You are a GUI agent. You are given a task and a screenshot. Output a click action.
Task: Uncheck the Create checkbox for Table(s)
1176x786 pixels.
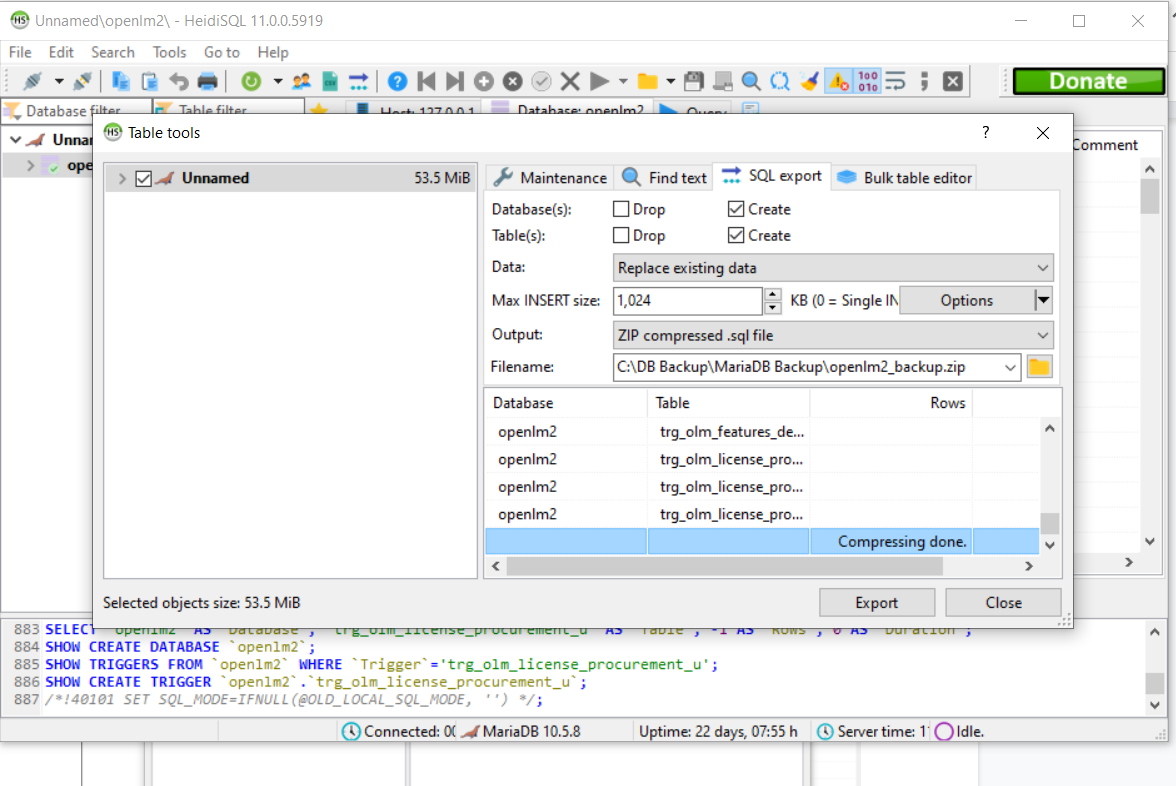pyautogui.click(x=736, y=236)
